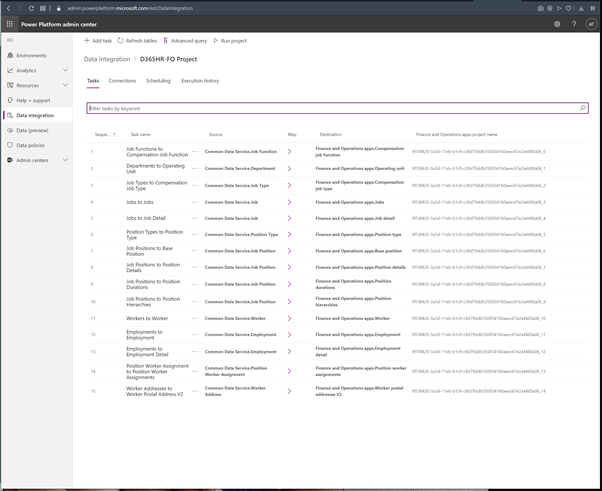Click the browser address bar
This screenshot has width=602, height=491.
click(x=130, y=8)
